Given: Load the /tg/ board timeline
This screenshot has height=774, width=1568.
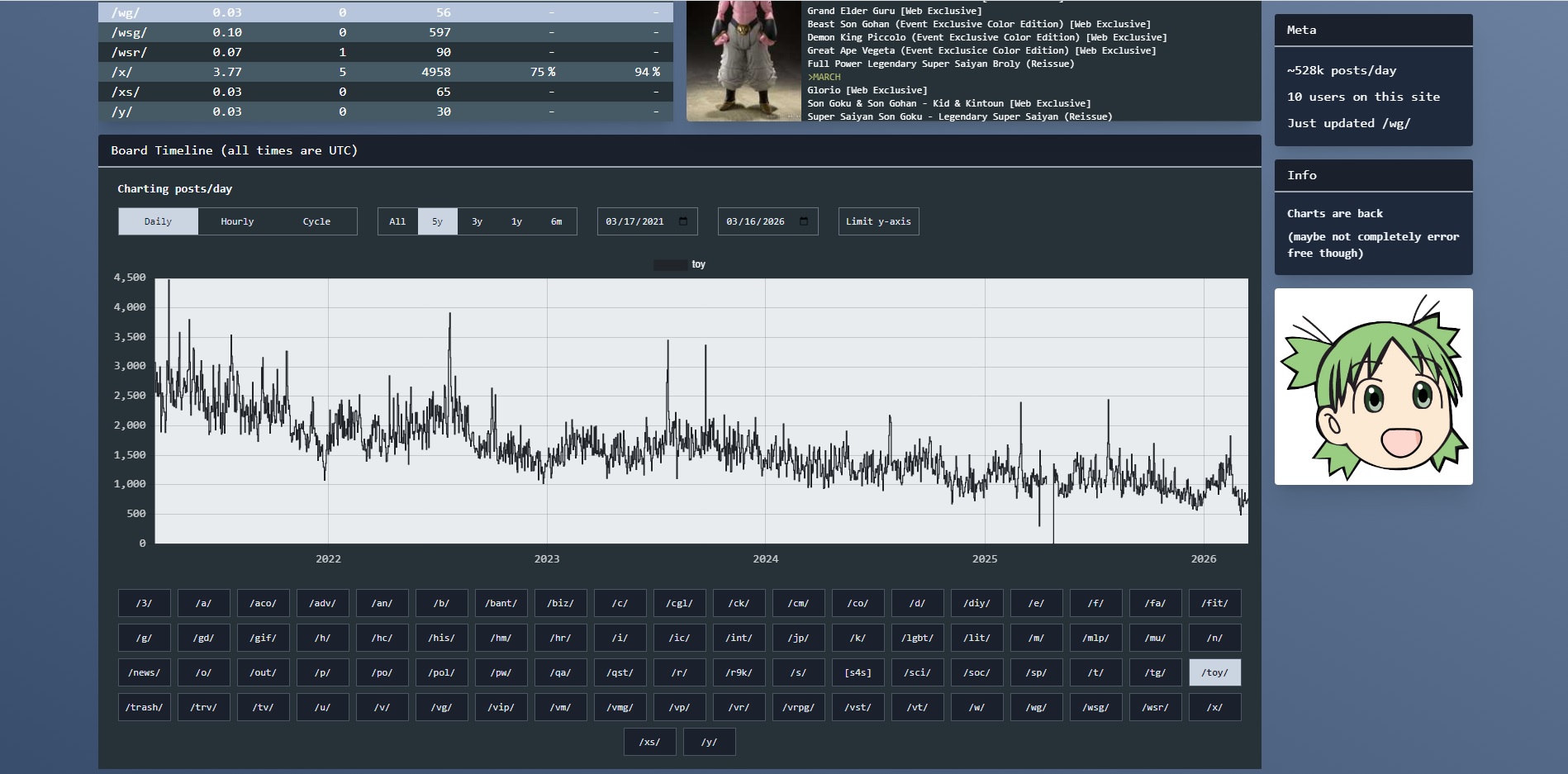Looking at the screenshot, I should click(x=1156, y=672).
